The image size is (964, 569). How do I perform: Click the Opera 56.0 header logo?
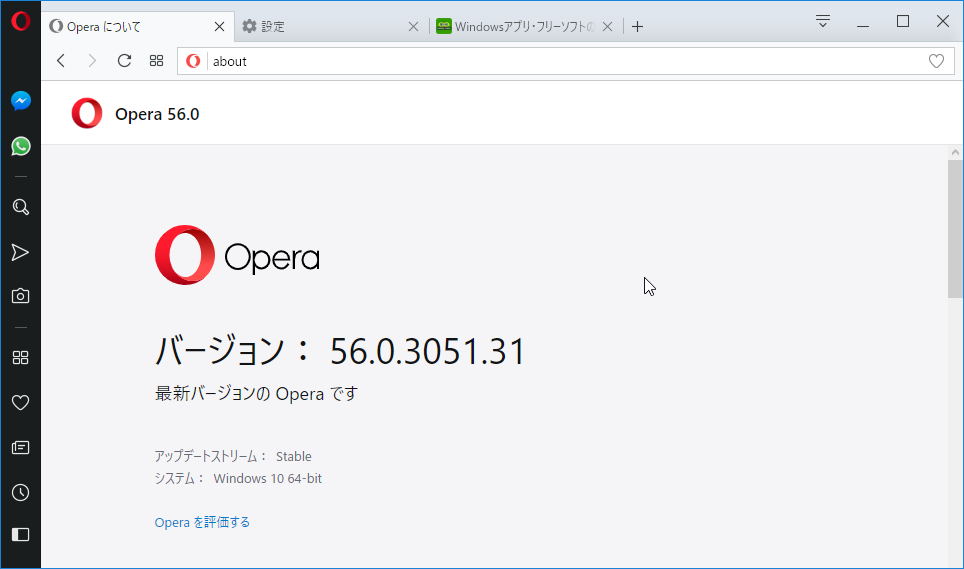click(x=87, y=114)
